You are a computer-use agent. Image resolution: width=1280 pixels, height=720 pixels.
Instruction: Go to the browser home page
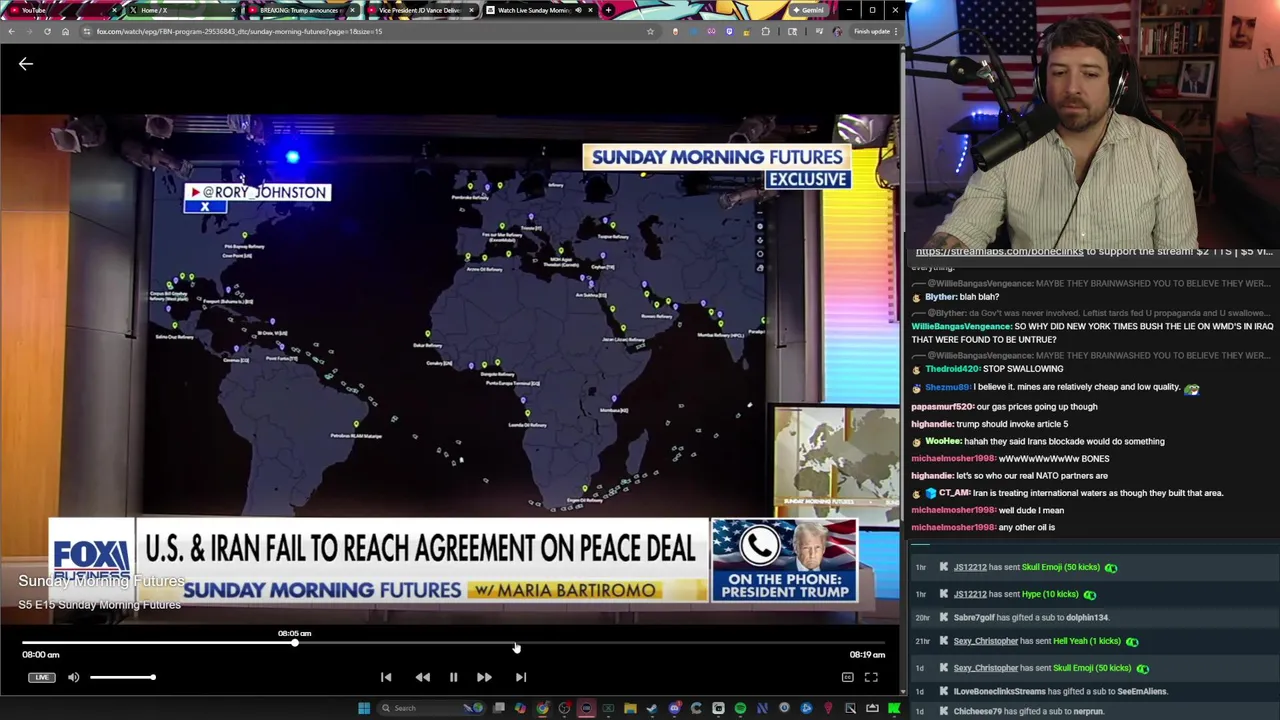click(x=65, y=31)
